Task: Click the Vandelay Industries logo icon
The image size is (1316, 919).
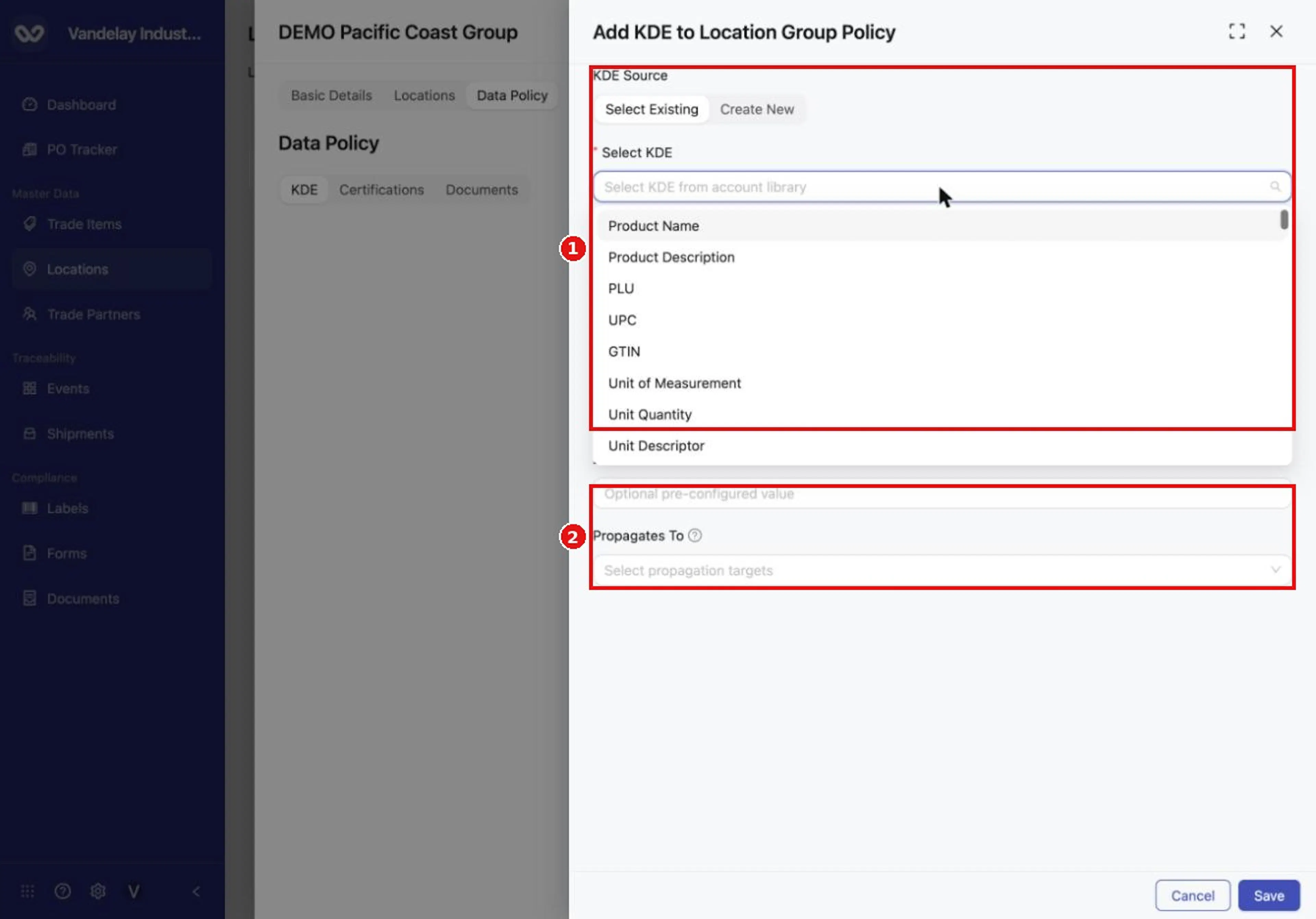Action: pyautogui.click(x=29, y=33)
